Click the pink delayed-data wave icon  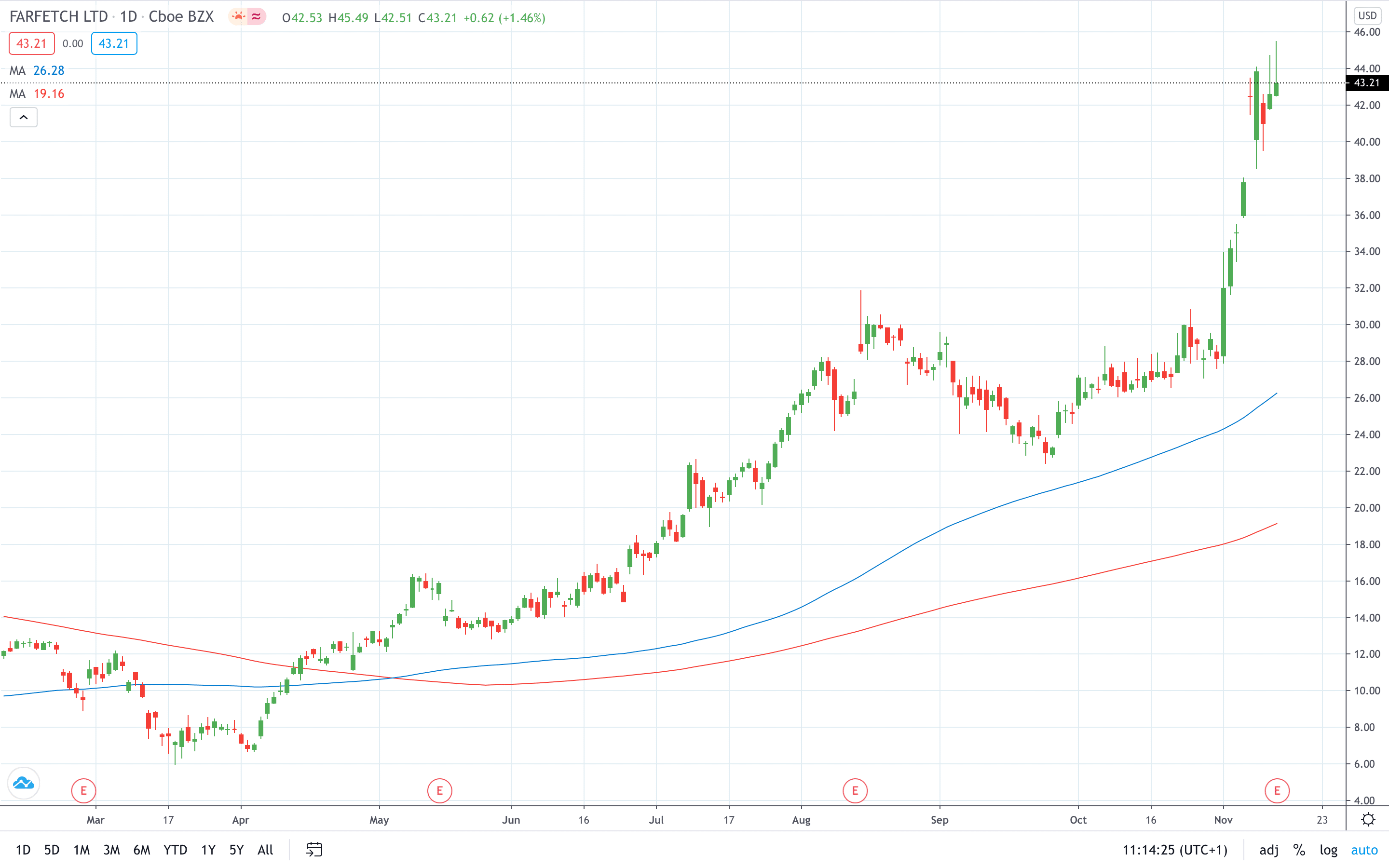pyautogui.click(x=257, y=17)
